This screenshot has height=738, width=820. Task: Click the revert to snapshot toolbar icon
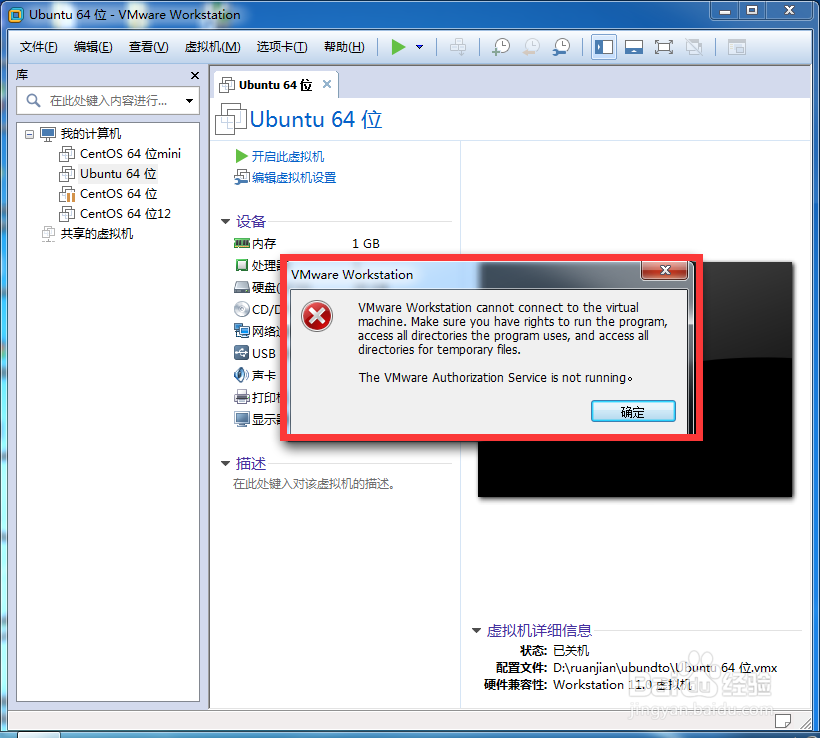pos(531,47)
